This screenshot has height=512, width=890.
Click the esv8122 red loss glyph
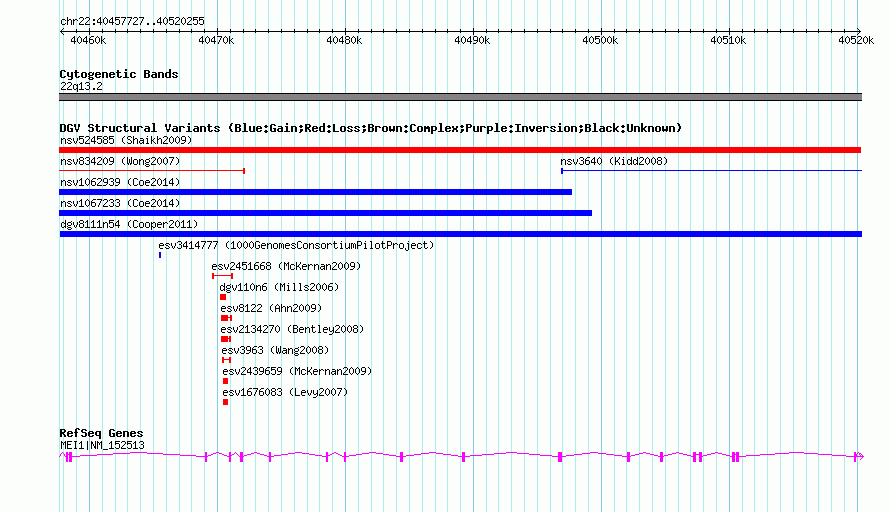pos(226,318)
